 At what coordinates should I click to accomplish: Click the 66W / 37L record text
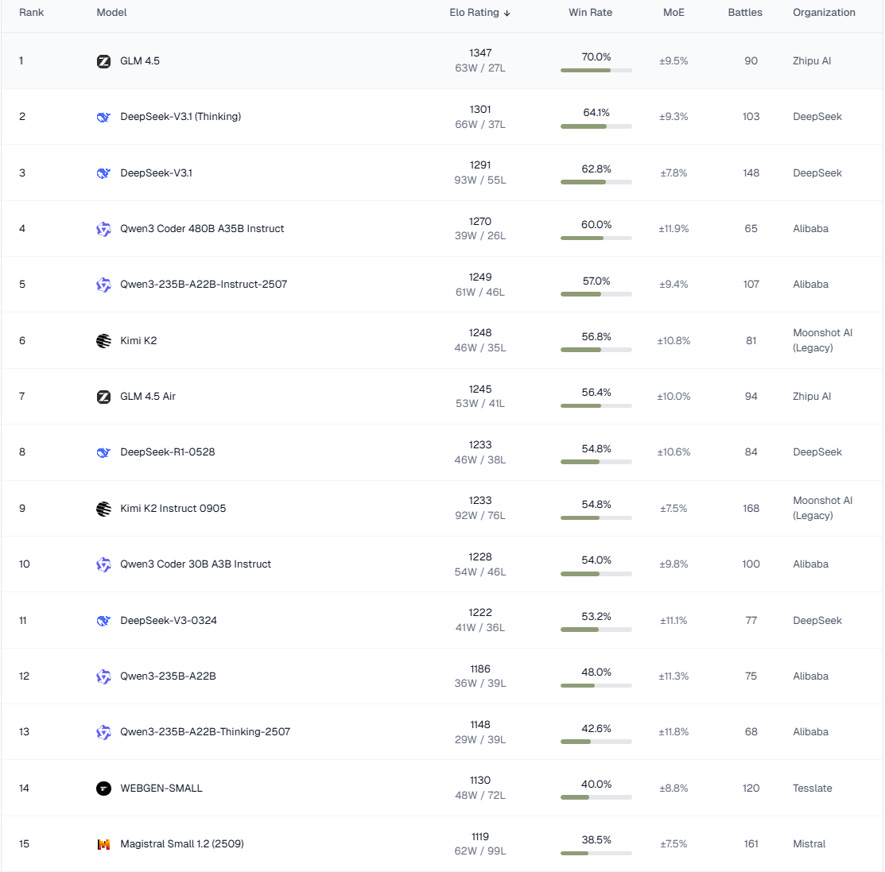[480, 124]
